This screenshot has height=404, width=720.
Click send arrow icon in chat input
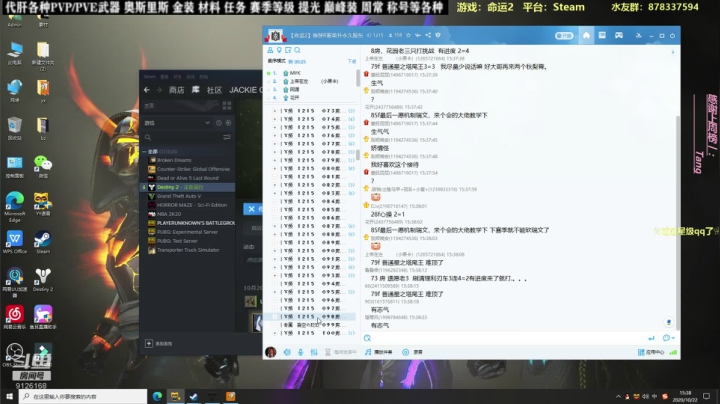[x=651, y=338]
